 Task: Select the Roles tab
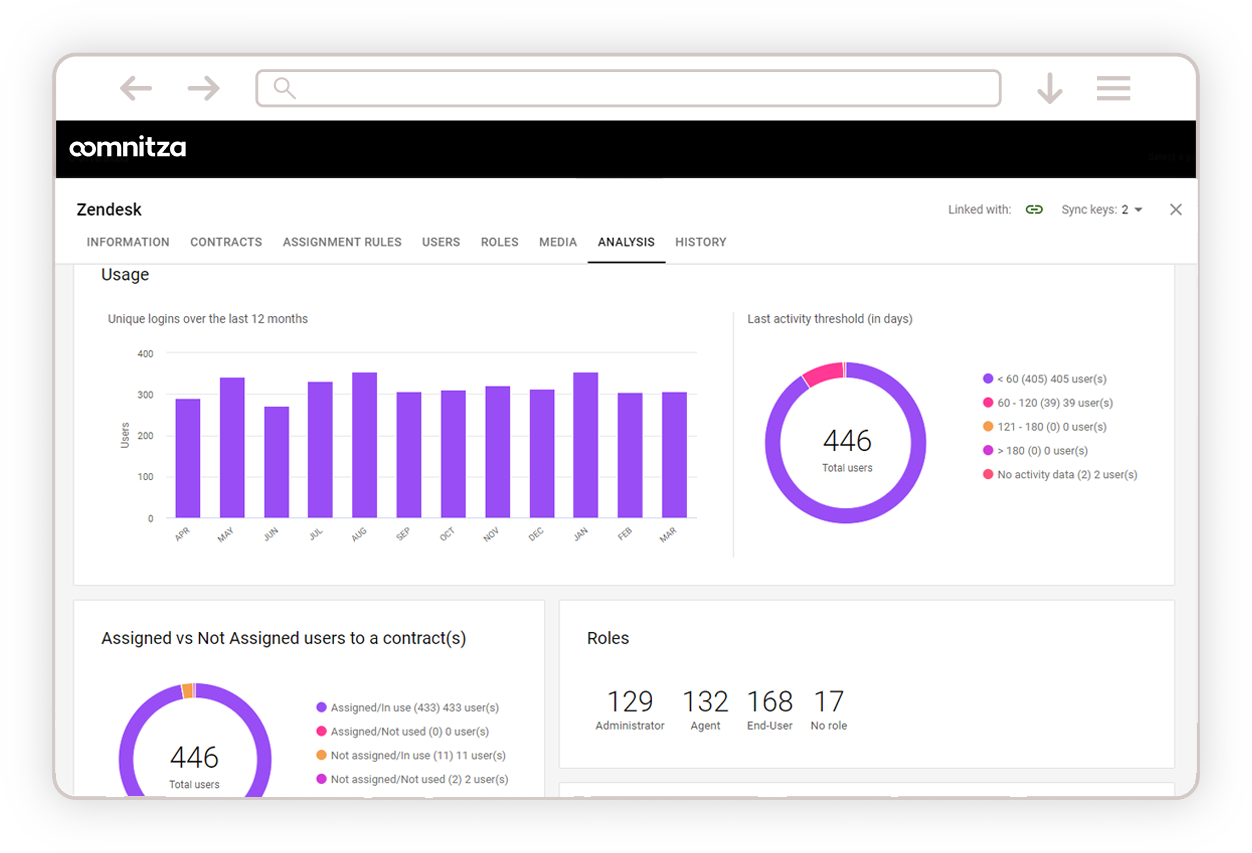pyautogui.click(x=500, y=242)
